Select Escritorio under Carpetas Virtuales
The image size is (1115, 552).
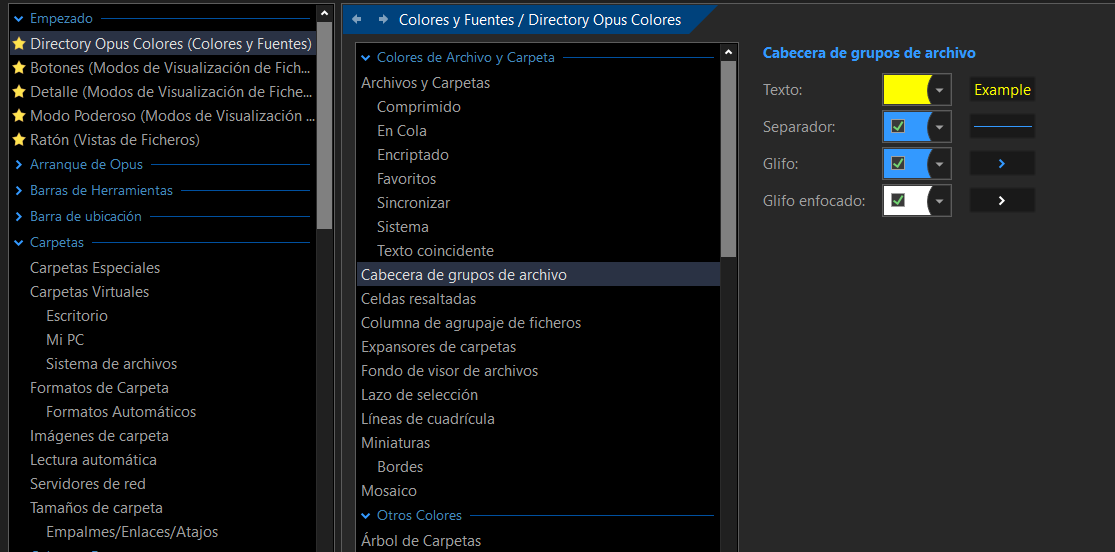coord(77,316)
